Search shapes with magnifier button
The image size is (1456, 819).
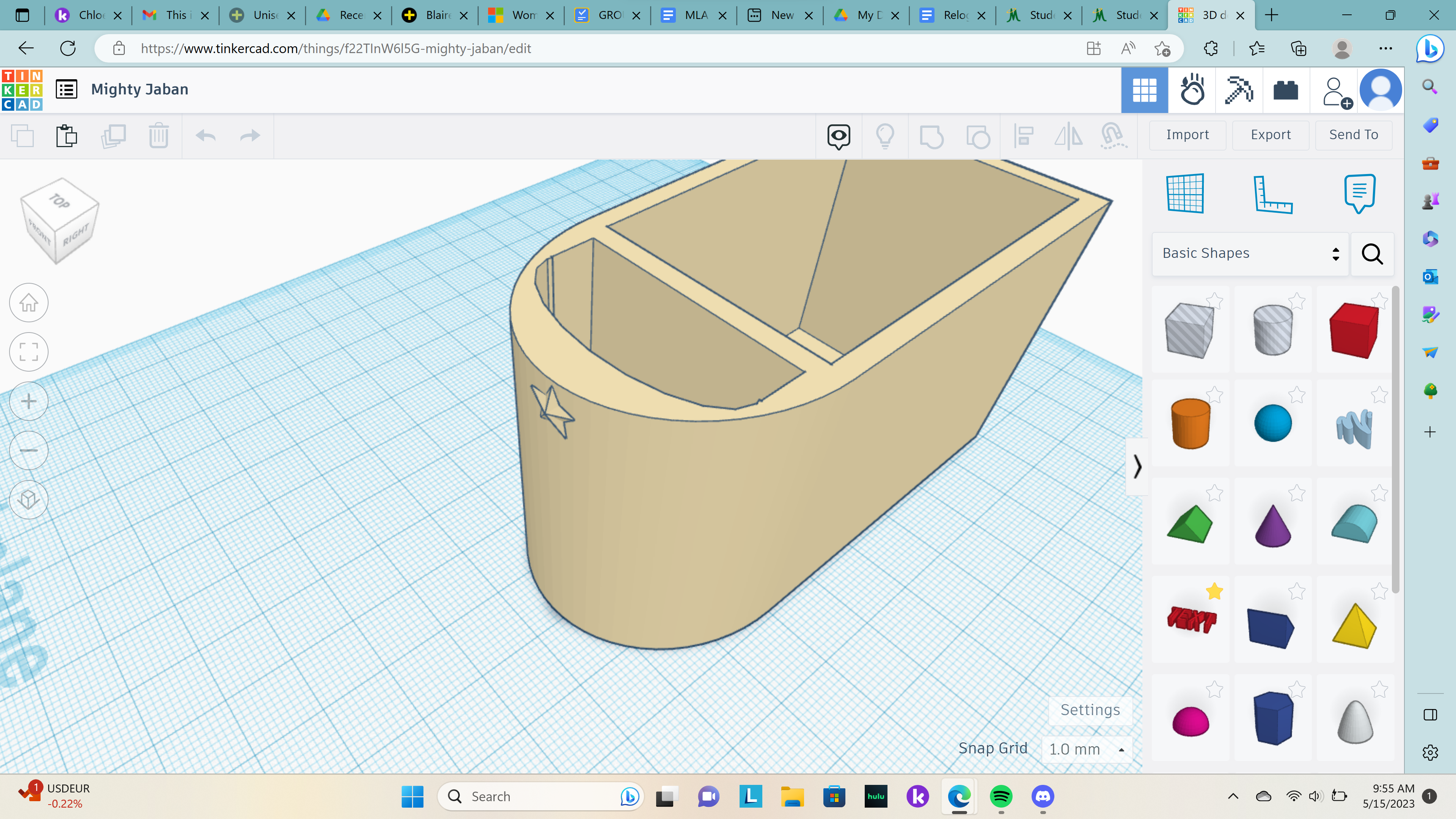(x=1372, y=254)
